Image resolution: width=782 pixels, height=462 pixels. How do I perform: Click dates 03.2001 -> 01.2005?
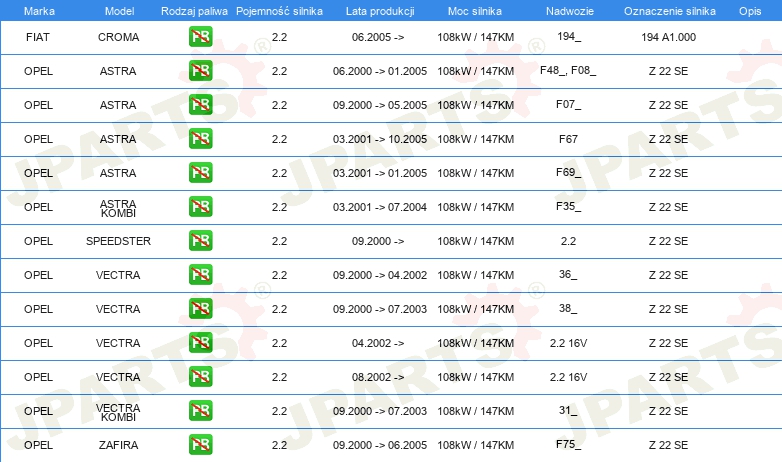tap(380, 173)
